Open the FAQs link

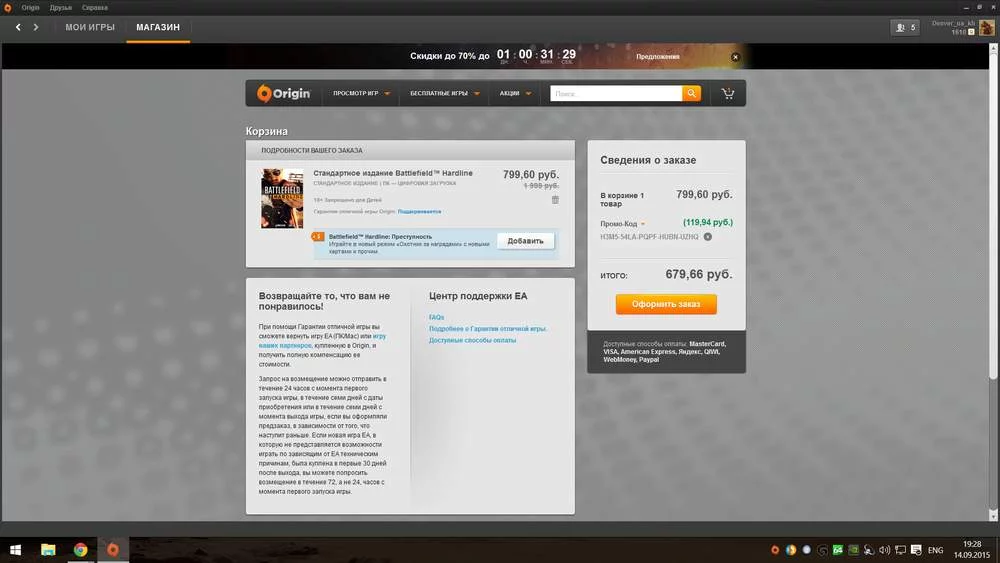click(436, 317)
